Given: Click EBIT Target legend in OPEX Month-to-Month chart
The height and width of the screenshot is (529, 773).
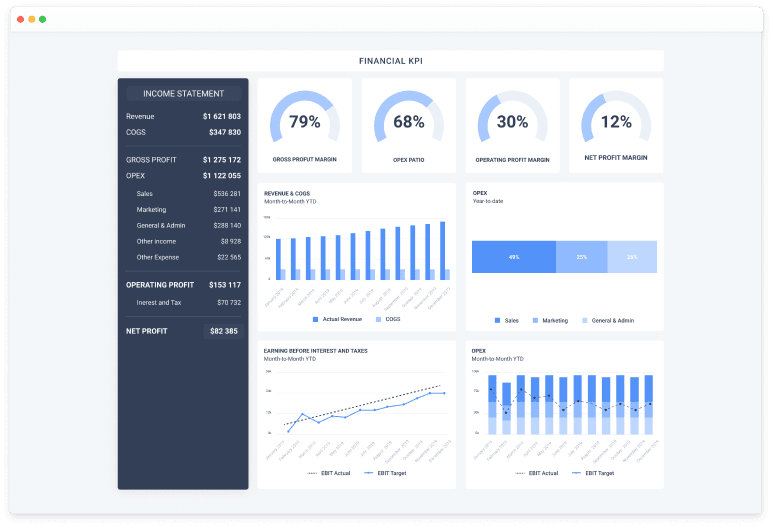Looking at the screenshot, I should 594,473.
